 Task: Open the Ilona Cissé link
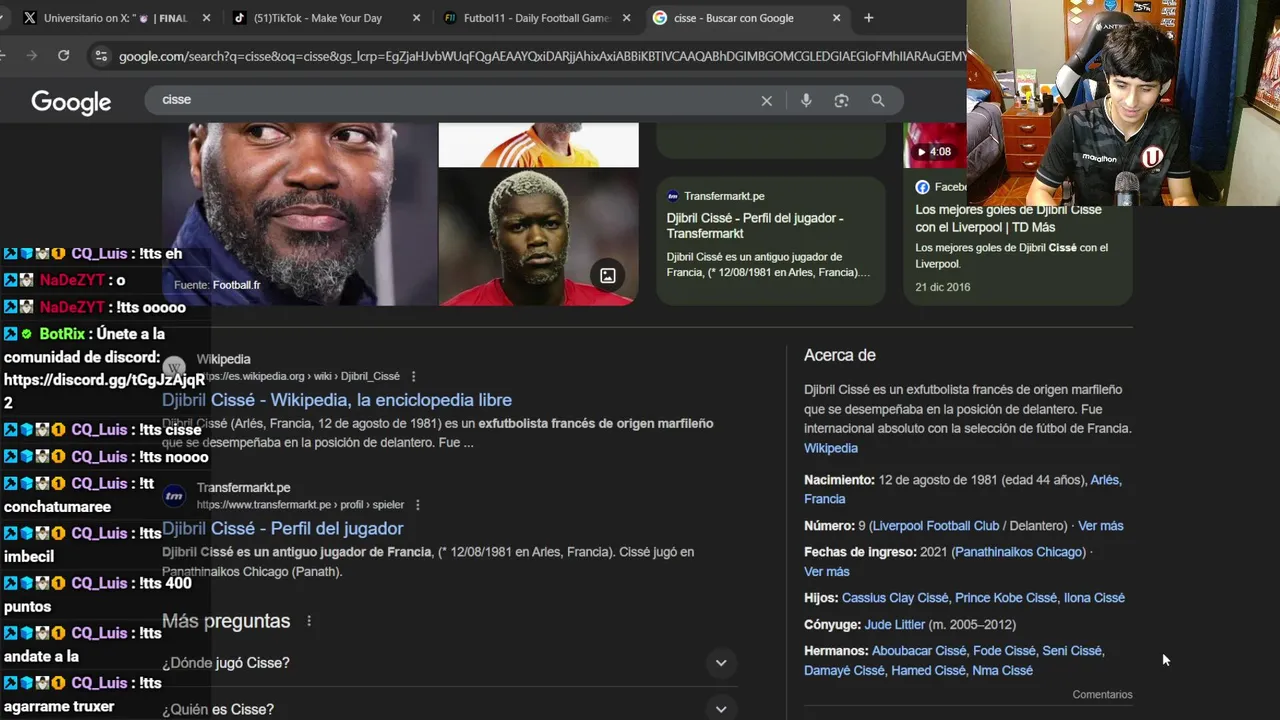pyautogui.click(x=1094, y=598)
